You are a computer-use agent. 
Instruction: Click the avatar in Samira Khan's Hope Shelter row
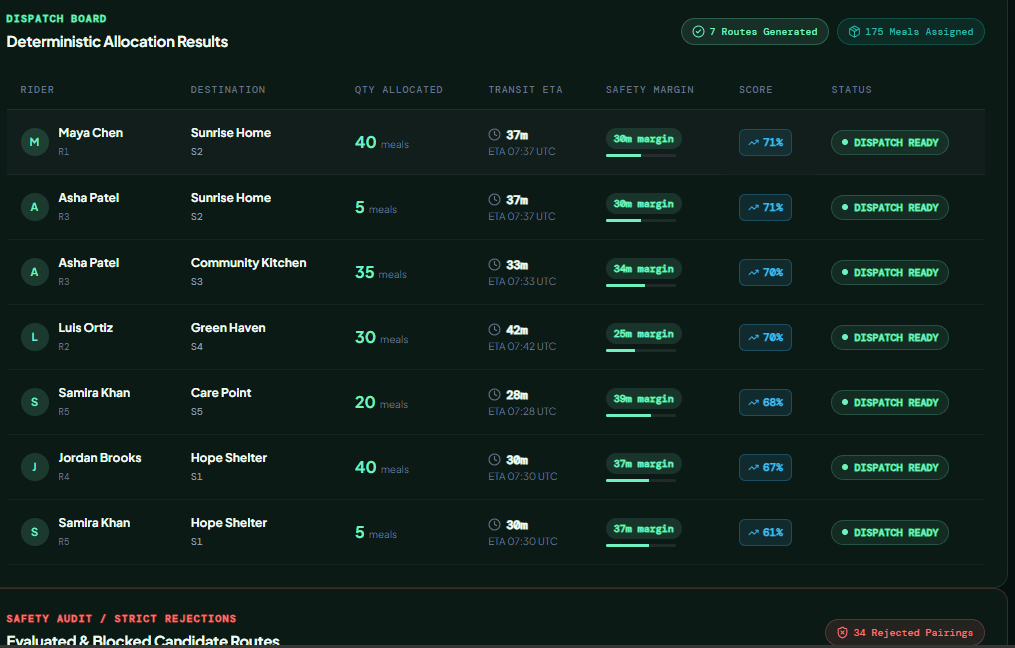click(35, 532)
